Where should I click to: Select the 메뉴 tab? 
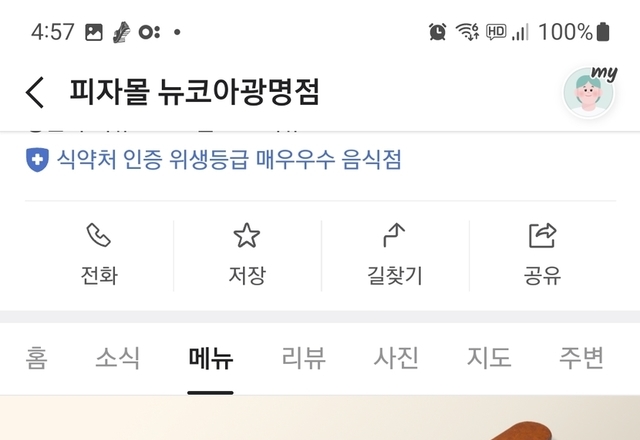211,358
